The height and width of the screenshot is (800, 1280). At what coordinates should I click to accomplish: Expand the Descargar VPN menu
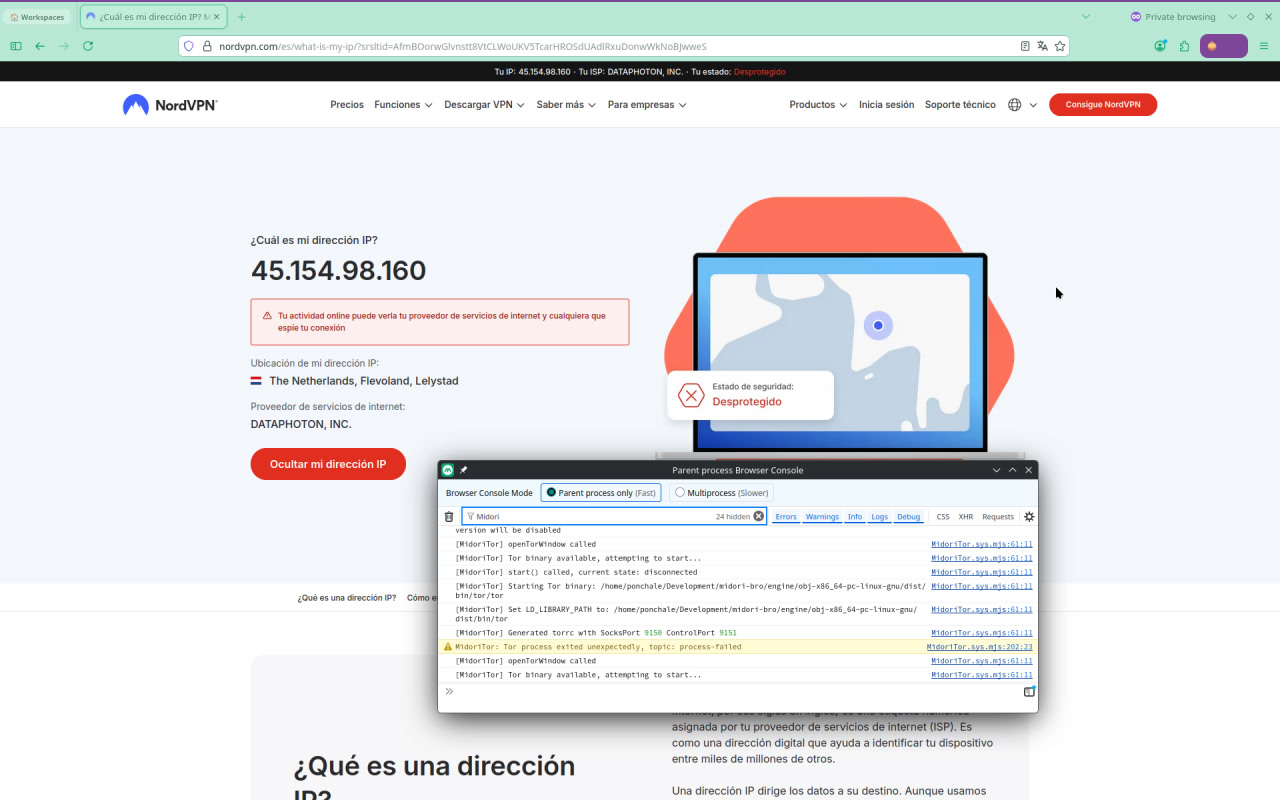[484, 105]
